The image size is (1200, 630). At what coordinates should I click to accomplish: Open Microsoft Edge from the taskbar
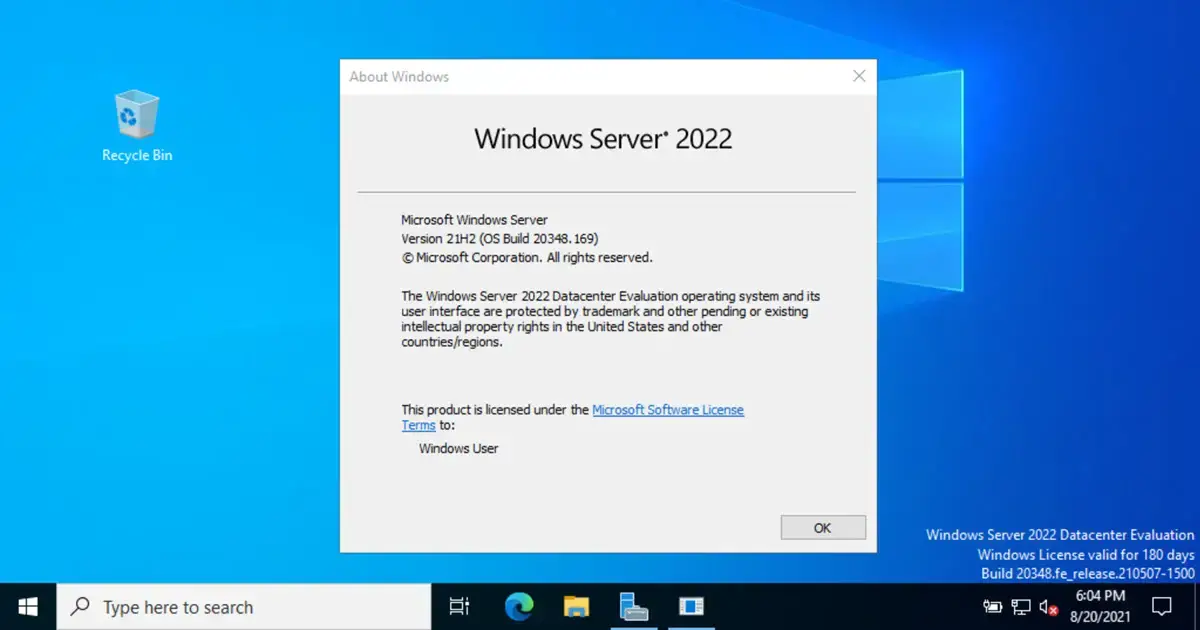tap(519, 606)
